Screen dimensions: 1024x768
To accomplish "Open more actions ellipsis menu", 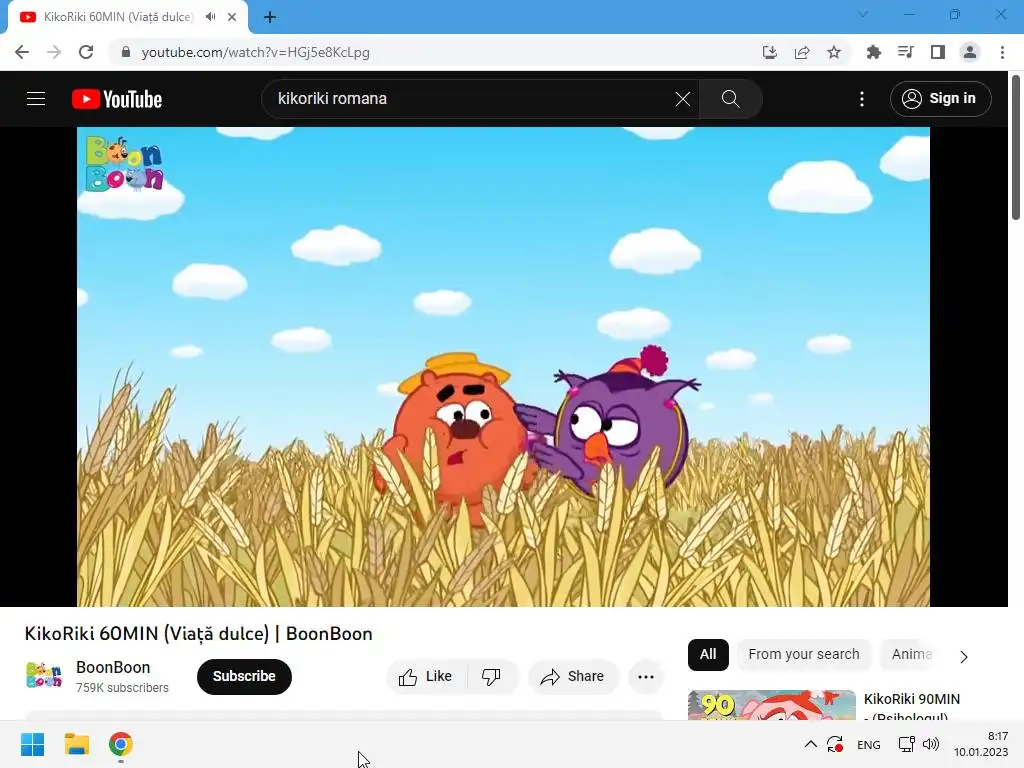I will [646, 677].
